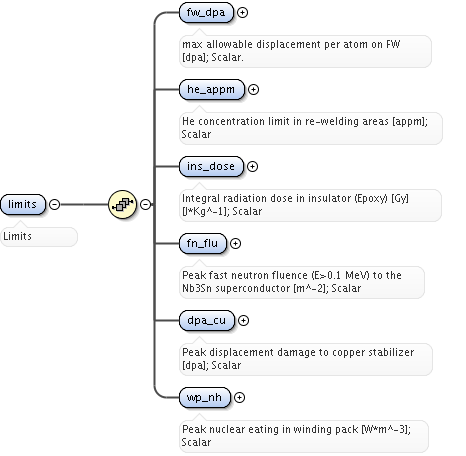Expand the fn_flu element
Screen dimensions: 466x456
coord(235,244)
